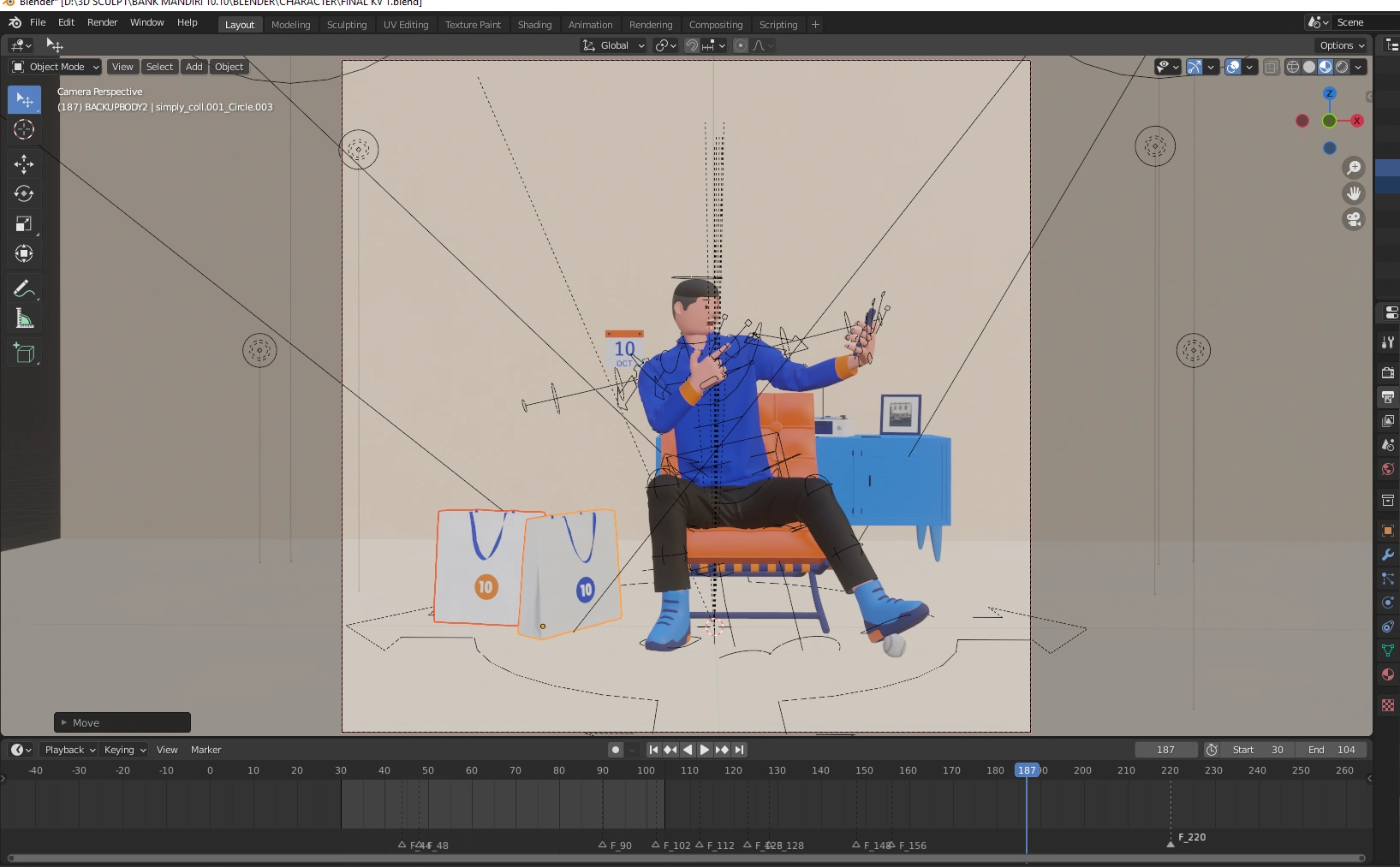Toggle viewport overlays button
This screenshot has height=867, width=1400.
tap(1233, 67)
